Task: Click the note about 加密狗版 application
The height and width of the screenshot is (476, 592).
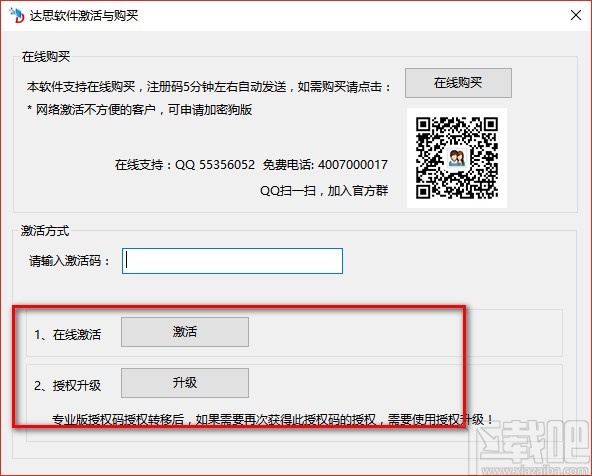Action: [x=140, y=110]
